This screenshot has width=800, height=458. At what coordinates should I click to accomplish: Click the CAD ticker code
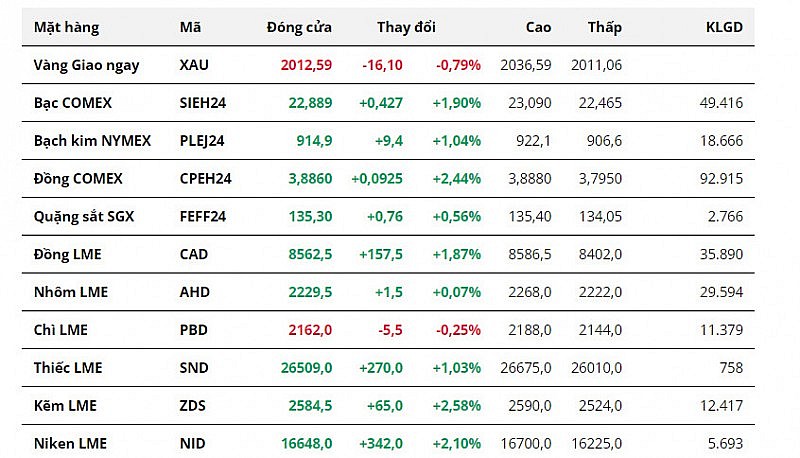194,255
